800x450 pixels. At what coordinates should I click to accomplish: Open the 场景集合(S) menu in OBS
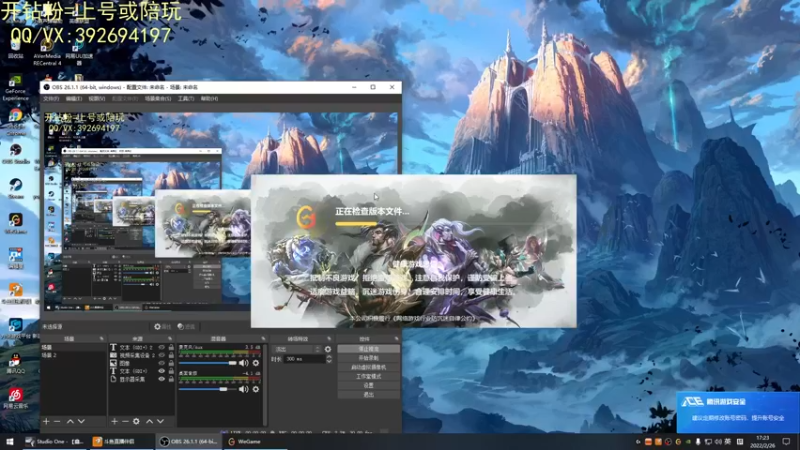[158, 98]
